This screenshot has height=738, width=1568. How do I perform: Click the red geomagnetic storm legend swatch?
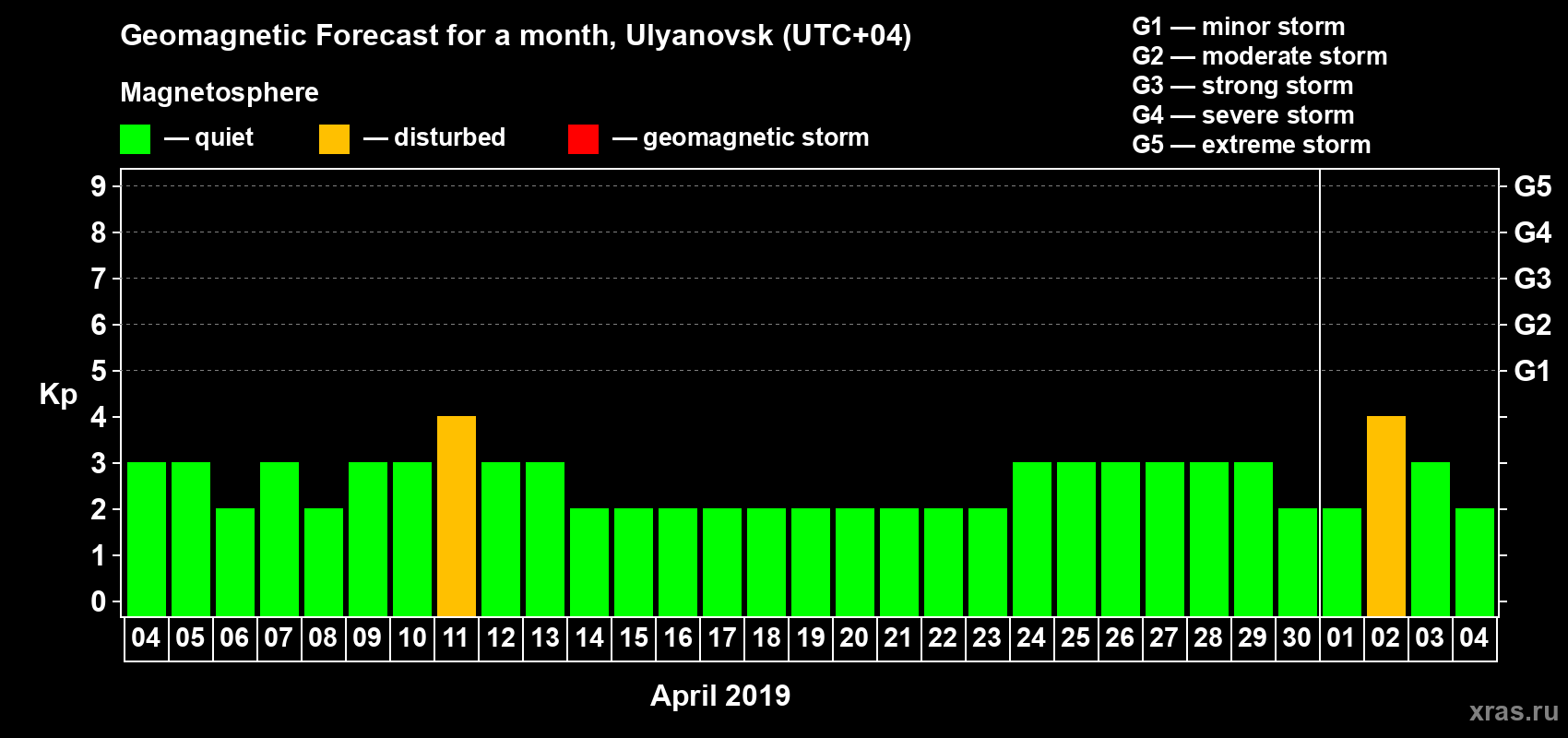click(584, 139)
